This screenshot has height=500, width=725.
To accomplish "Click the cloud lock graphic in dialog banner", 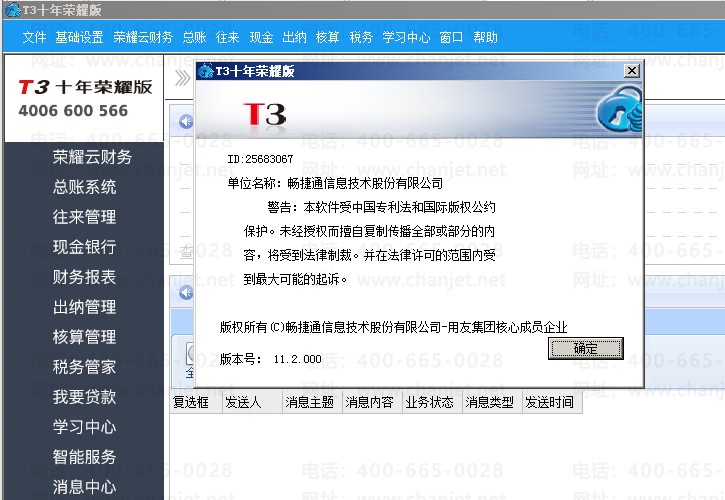I will (619, 111).
